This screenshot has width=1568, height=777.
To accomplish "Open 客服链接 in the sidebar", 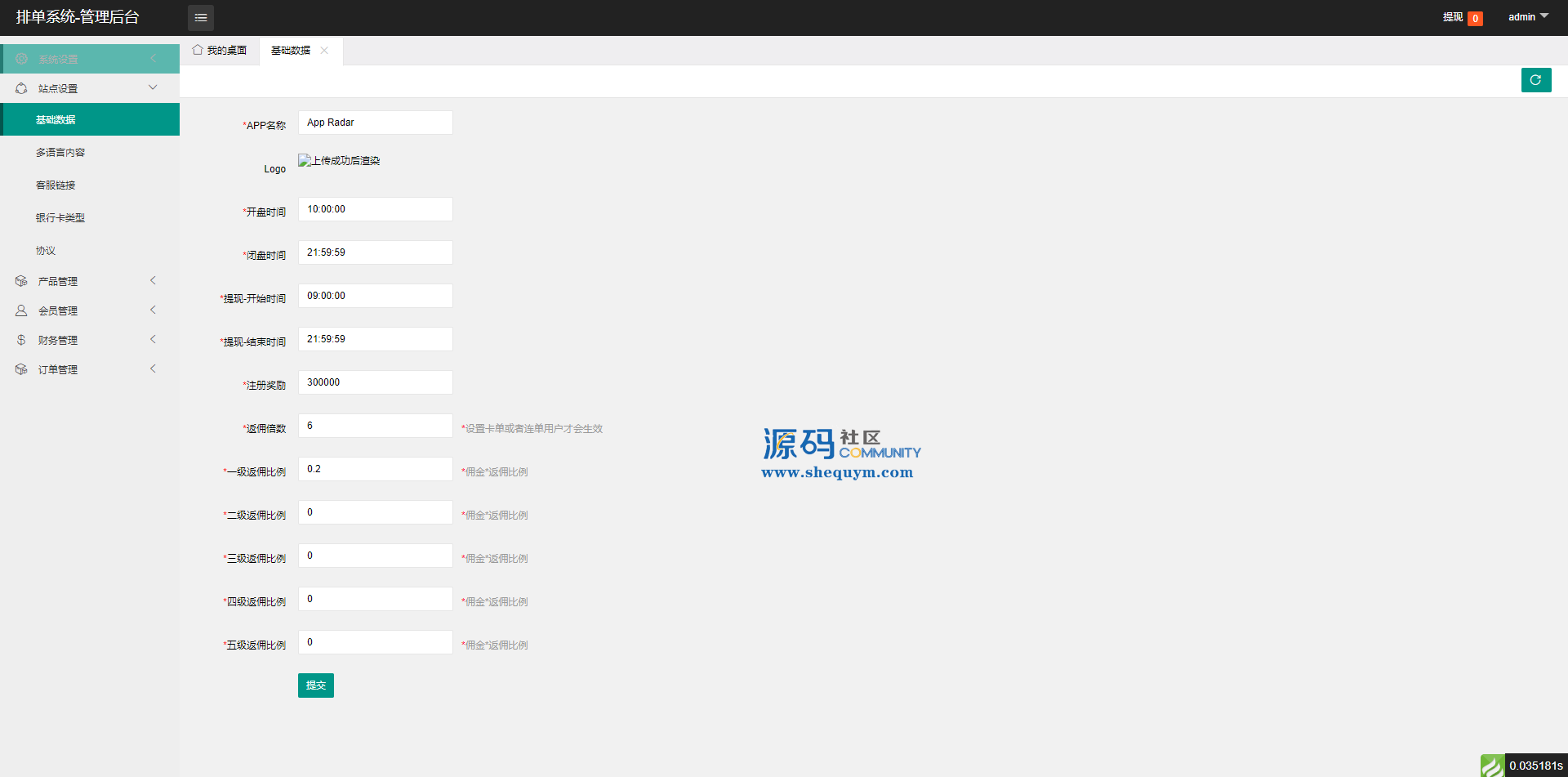I will point(90,185).
